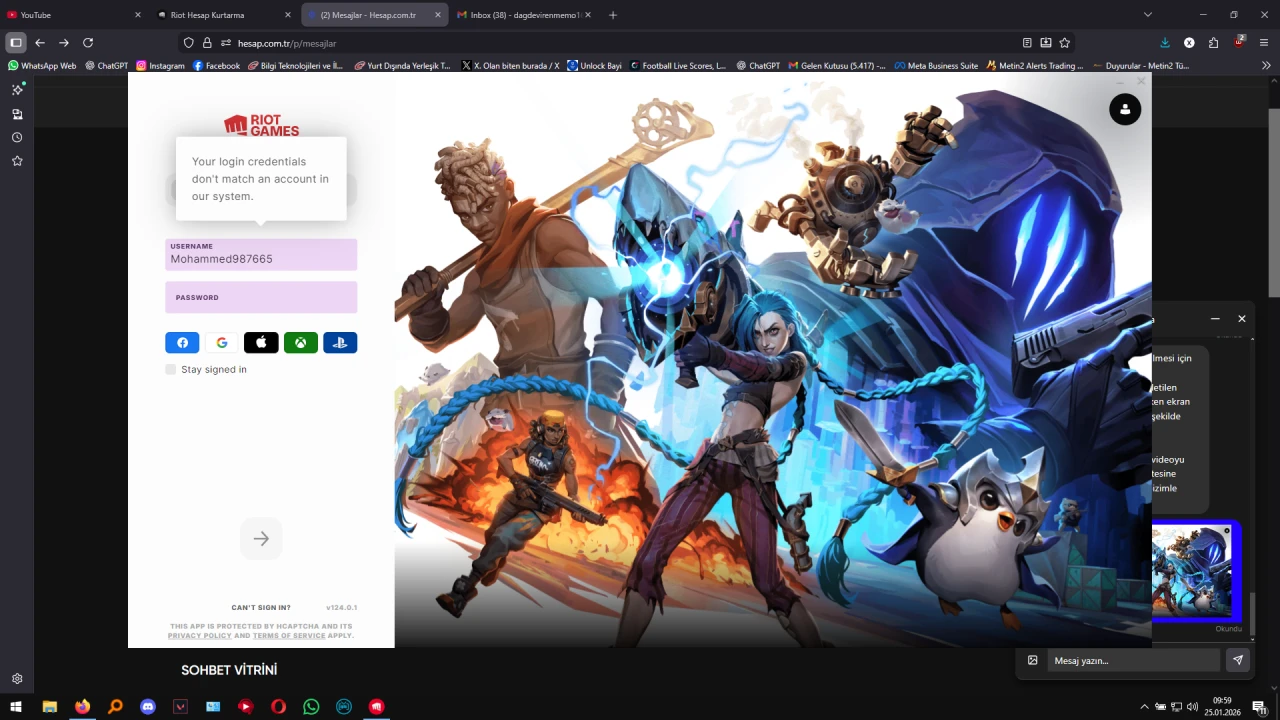Close the enlarged image overlay
Viewport: 1280px width, 720px height.
1141,81
